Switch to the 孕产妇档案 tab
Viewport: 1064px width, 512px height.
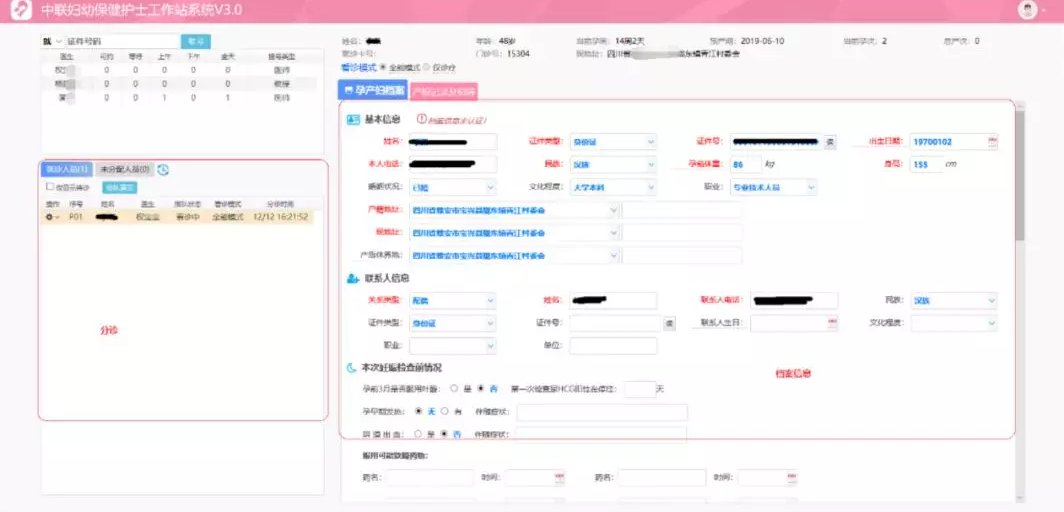(373, 90)
